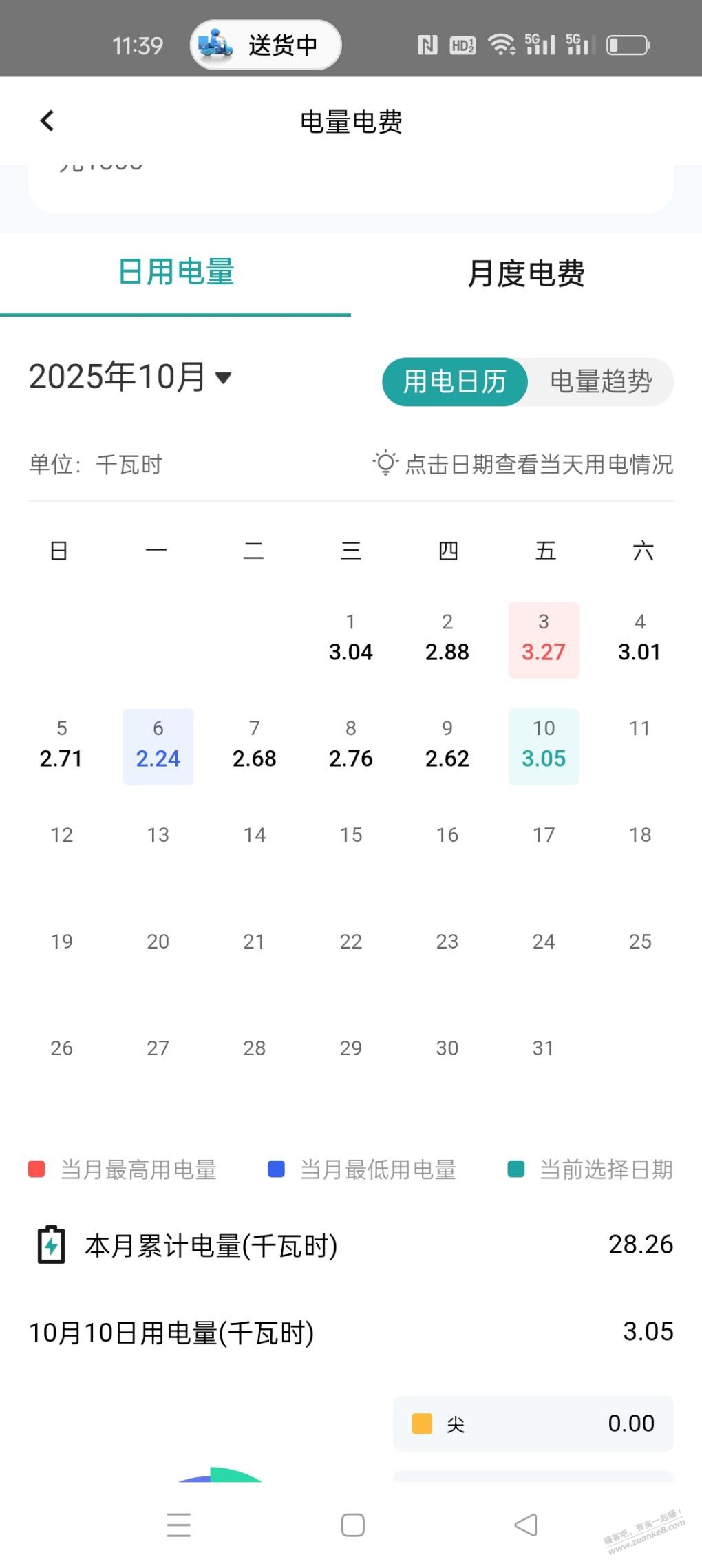Tap the orange 尖 peak color swatch
702x1568 pixels.
421,1423
